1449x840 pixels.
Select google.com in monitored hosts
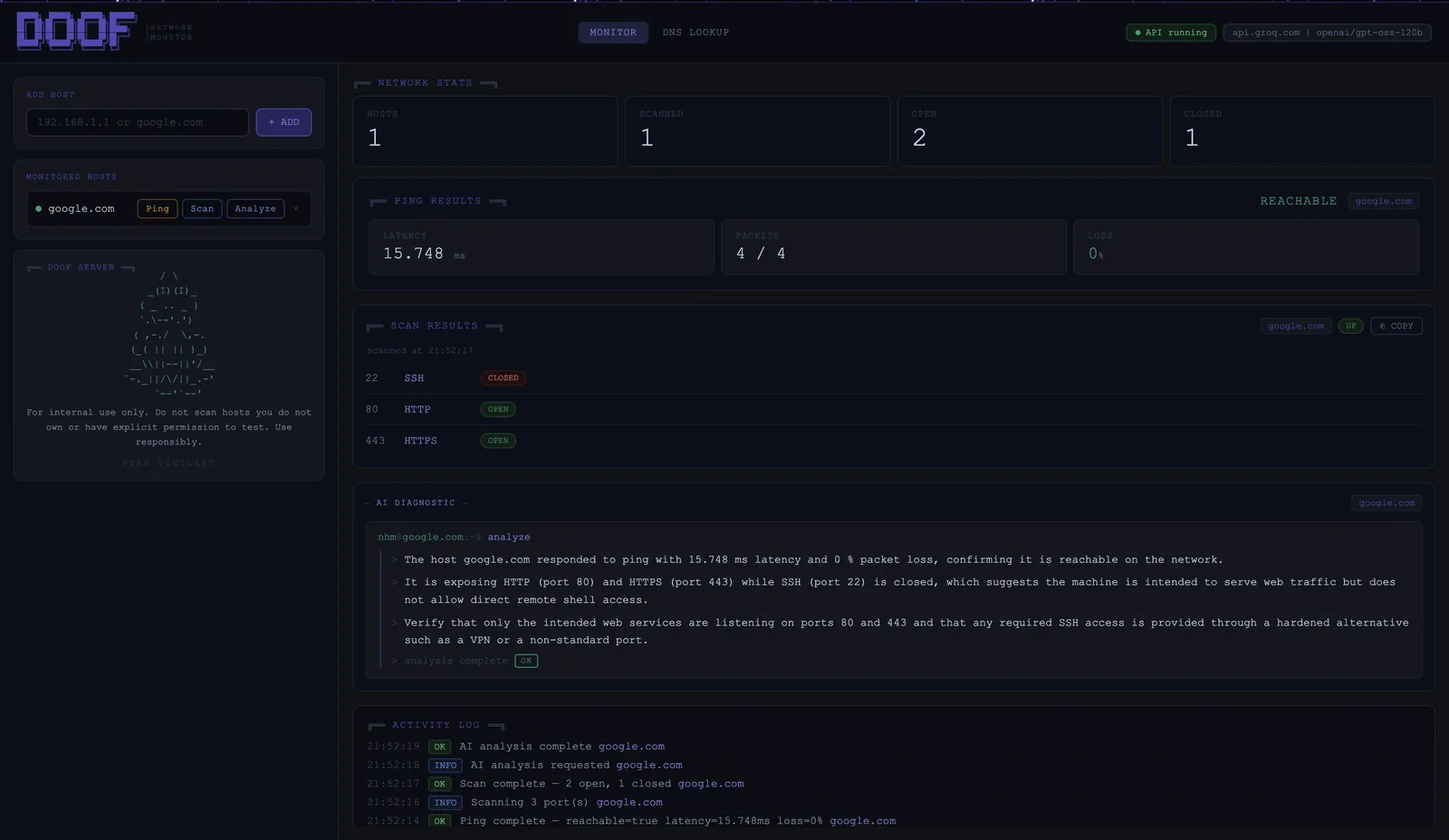[82, 209]
